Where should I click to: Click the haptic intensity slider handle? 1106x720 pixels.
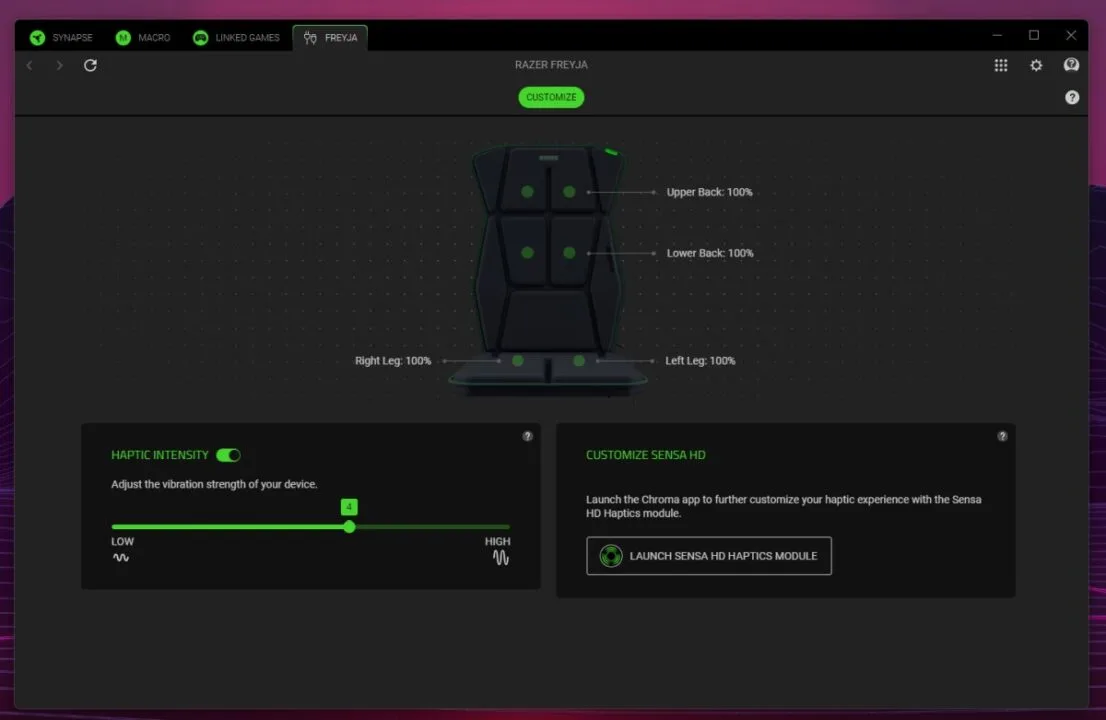pos(349,526)
